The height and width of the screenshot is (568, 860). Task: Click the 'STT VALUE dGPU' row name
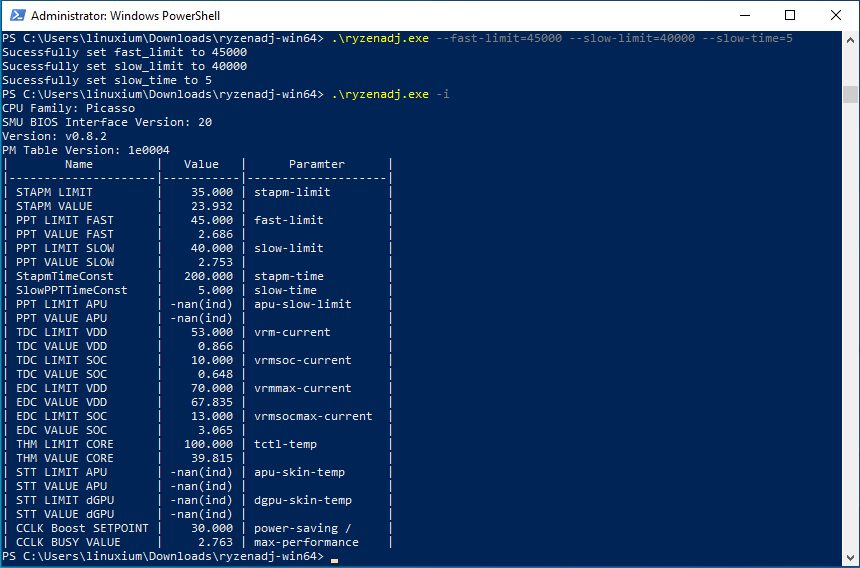(x=65, y=514)
